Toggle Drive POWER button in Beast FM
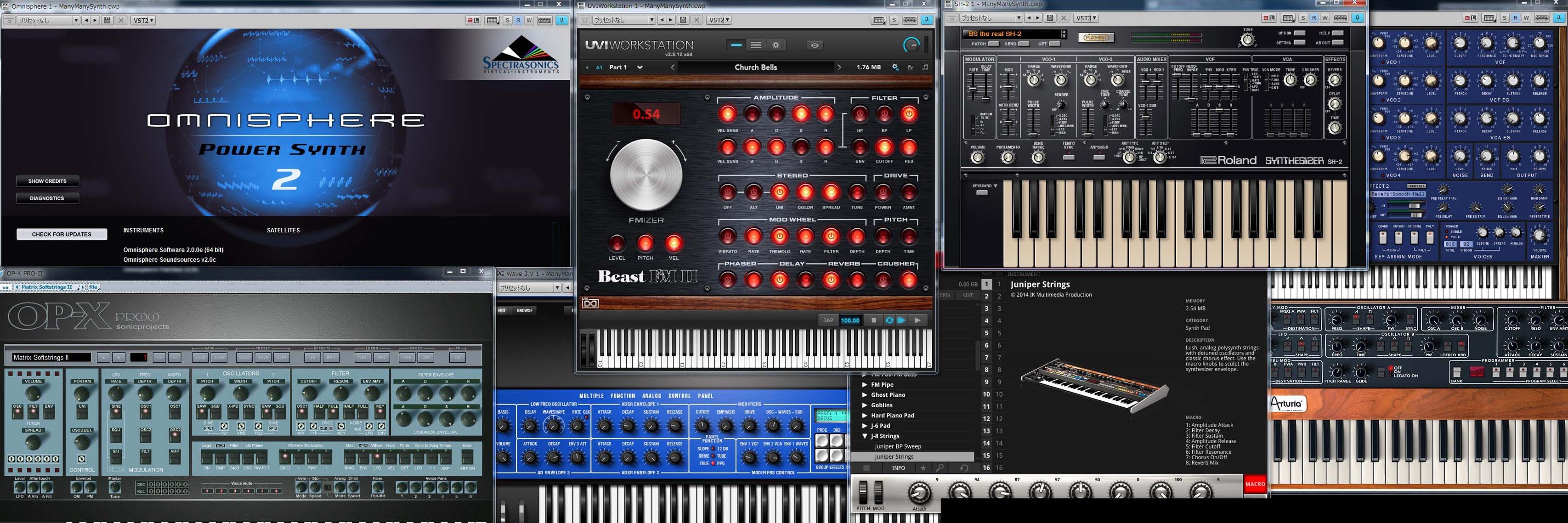Screen dimensions: 1568x523 pos(883,192)
